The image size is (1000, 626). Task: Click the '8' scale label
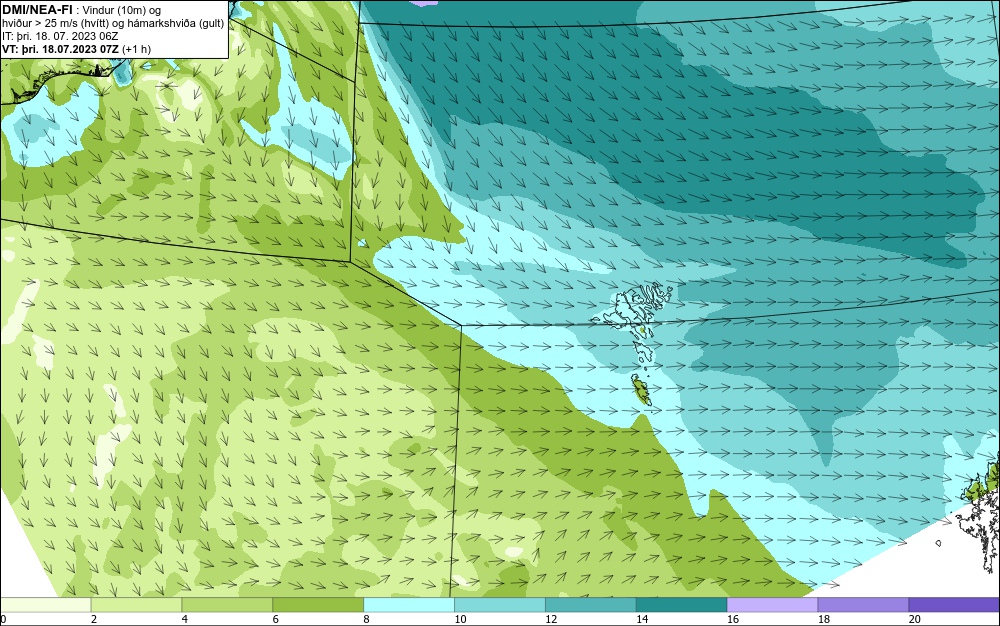(366, 619)
